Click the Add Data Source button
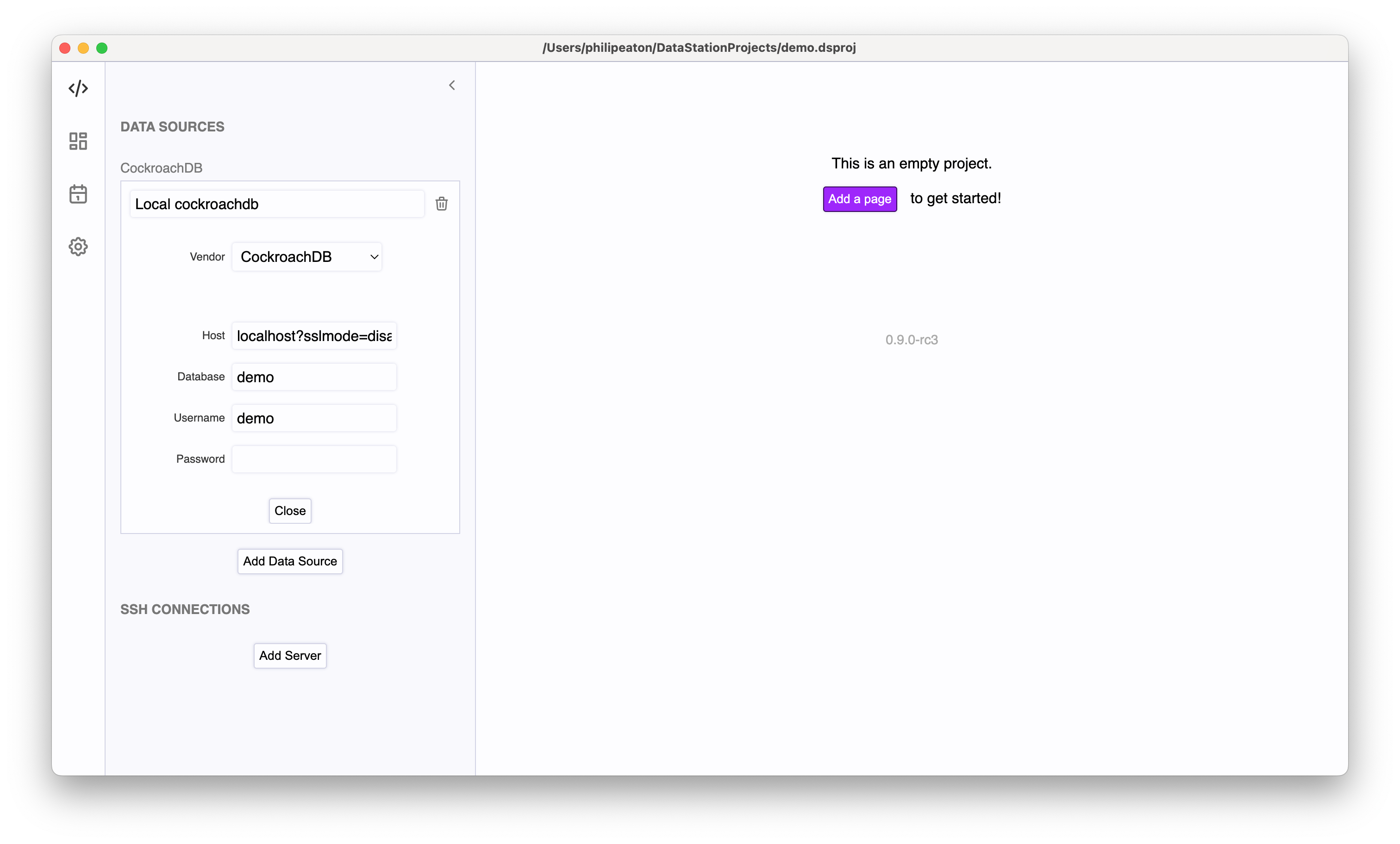The height and width of the screenshot is (844, 1400). pos(290,561)
